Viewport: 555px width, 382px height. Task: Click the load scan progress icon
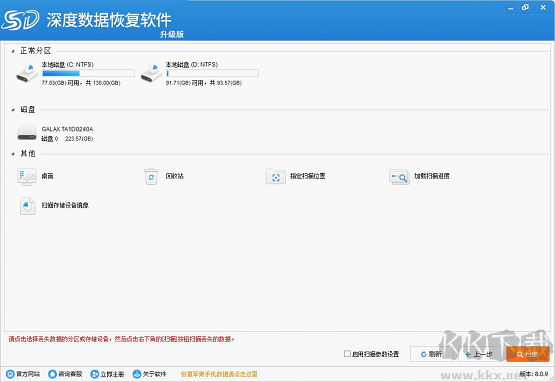(x=399, y=176)
